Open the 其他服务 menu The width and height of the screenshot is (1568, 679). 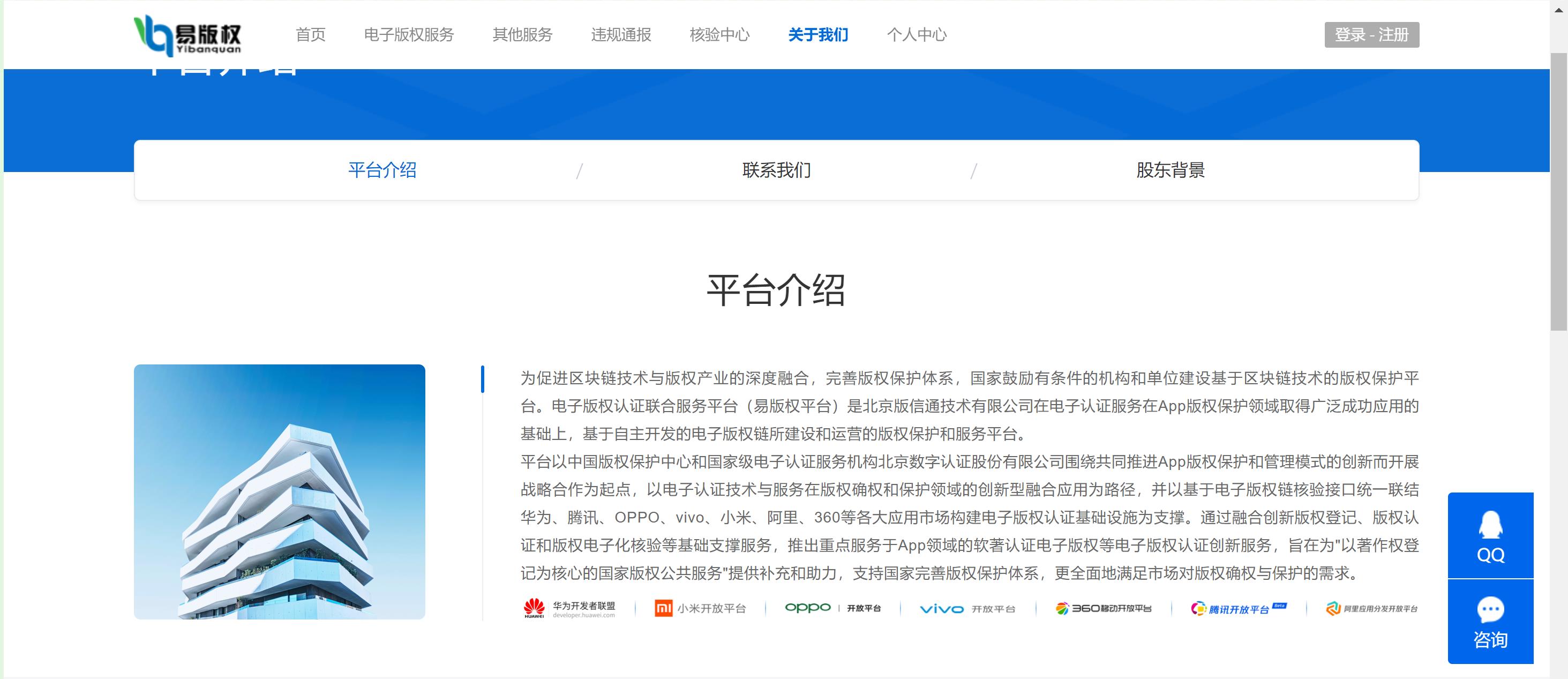coord(522,35)
